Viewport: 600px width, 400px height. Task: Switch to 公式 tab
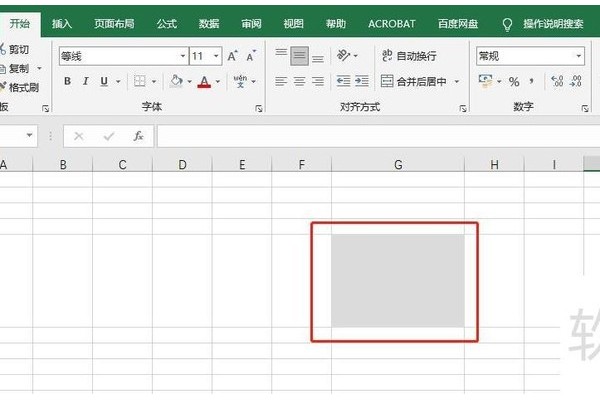(166, 24)
